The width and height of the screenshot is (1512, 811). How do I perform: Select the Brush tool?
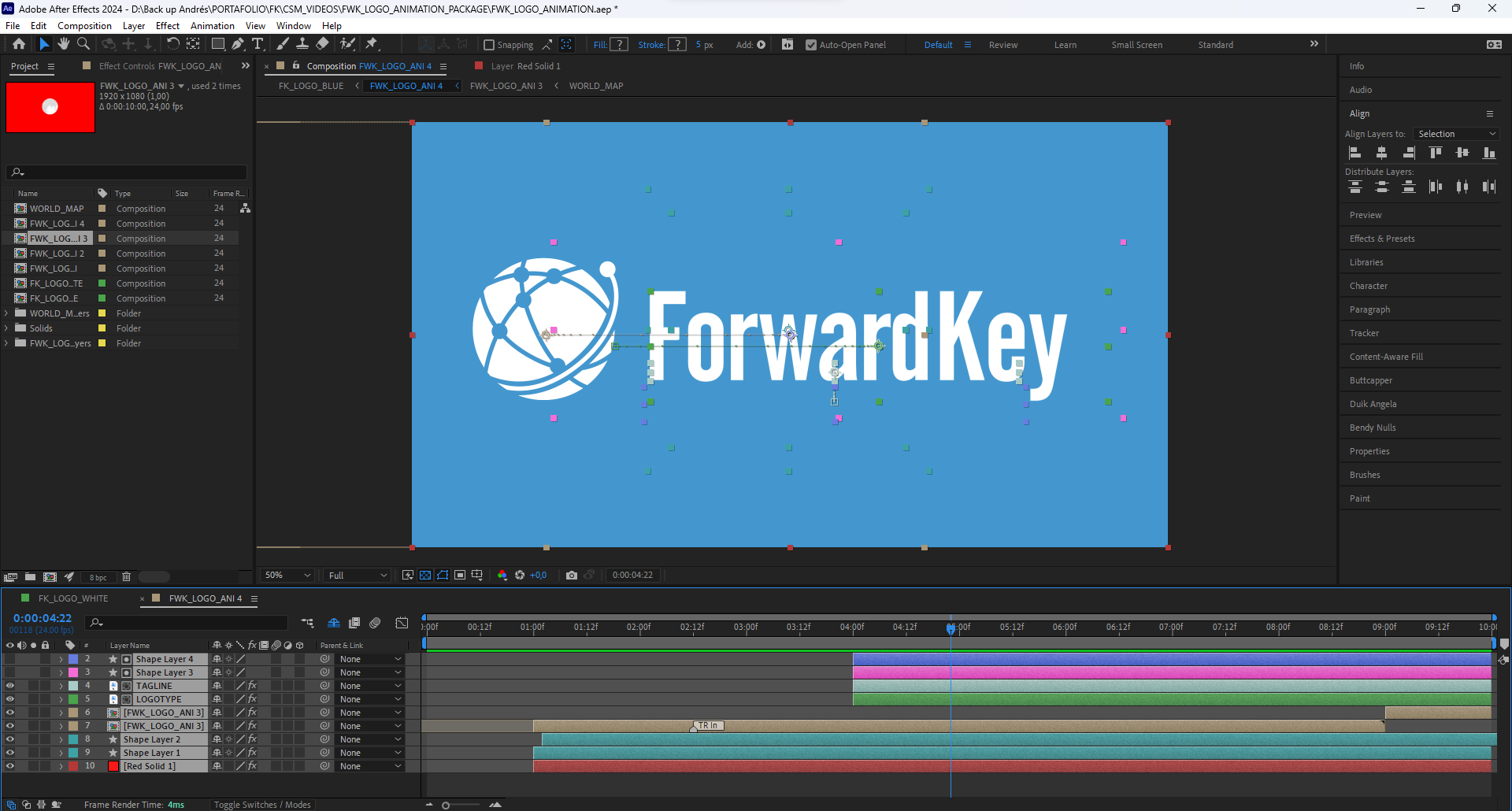click(283, 44)
